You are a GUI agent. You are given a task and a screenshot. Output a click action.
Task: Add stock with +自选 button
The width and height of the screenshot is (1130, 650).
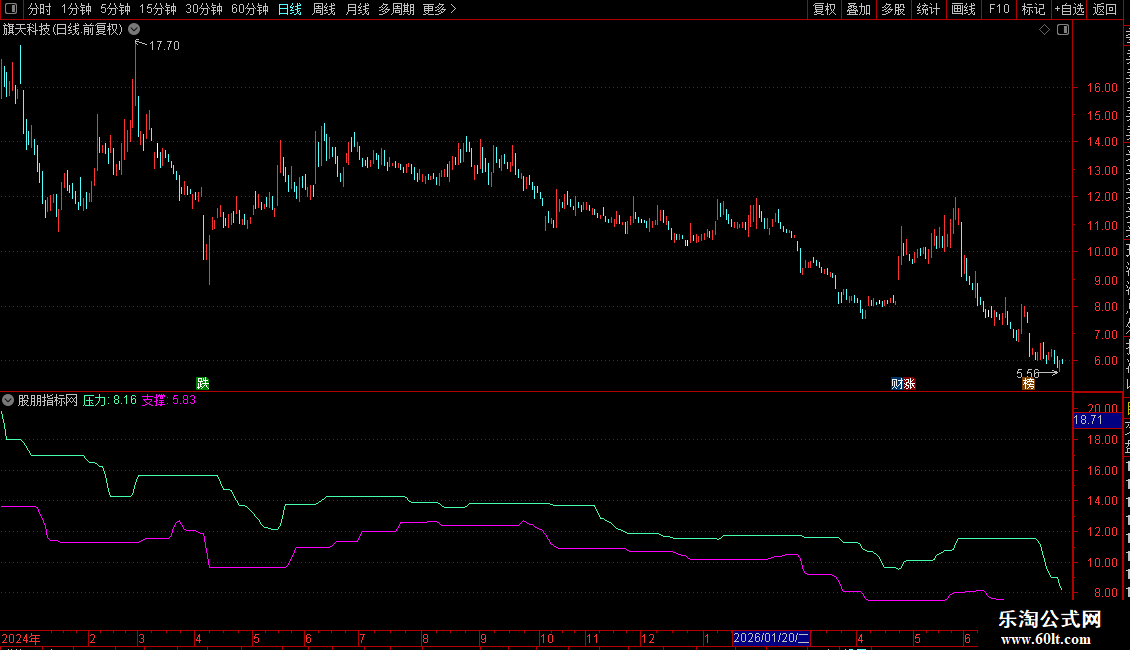1069,9
